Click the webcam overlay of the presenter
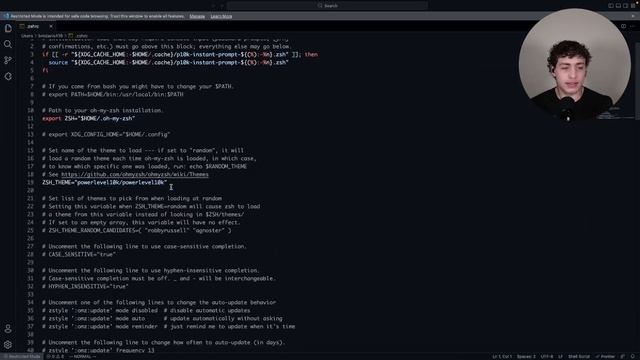This screenshot has height=360, width=640. [x=575, y=64]
